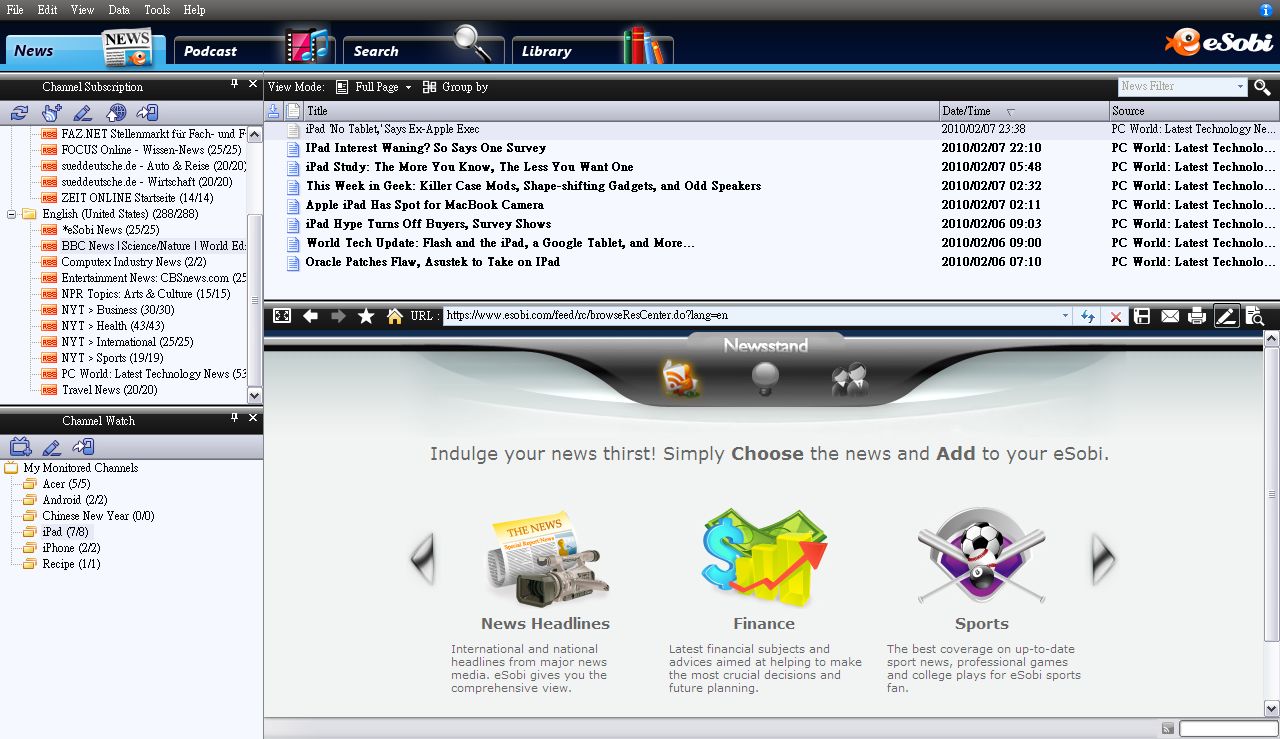
Task: Sort by the Source column header
Action: 1194,111
